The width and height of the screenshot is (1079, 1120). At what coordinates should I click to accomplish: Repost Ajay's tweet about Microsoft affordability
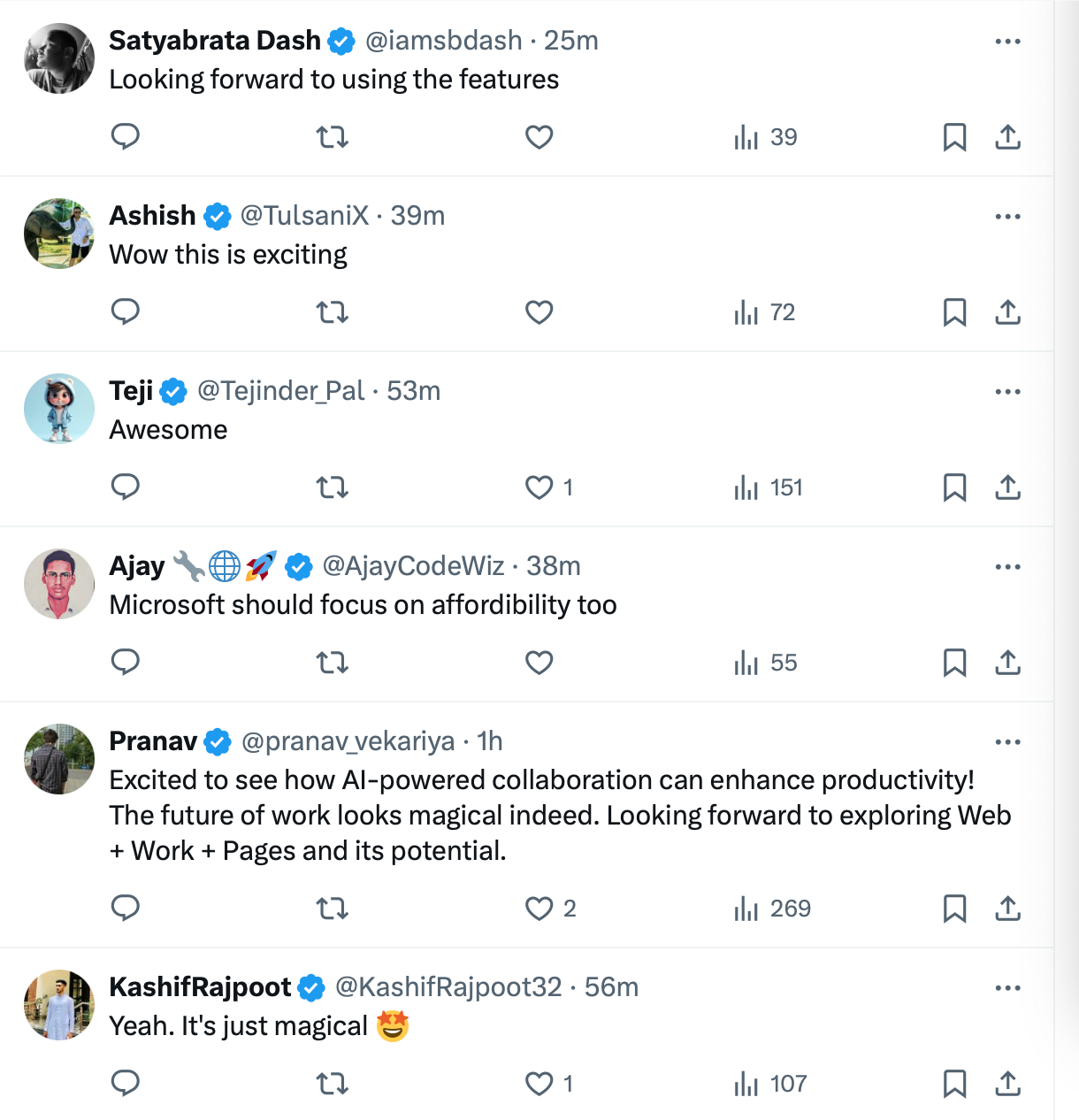(x=333, y=663)
